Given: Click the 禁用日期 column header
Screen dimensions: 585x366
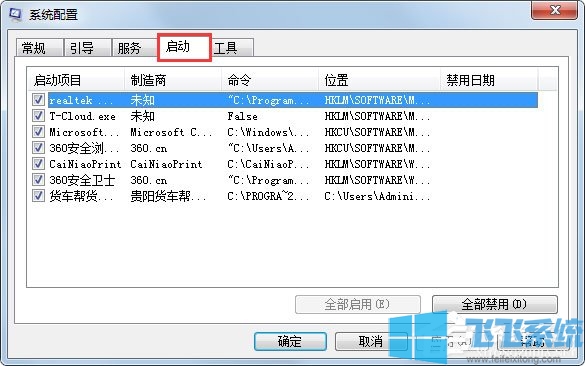Looking at the screenshot, I should pos(489,80).
